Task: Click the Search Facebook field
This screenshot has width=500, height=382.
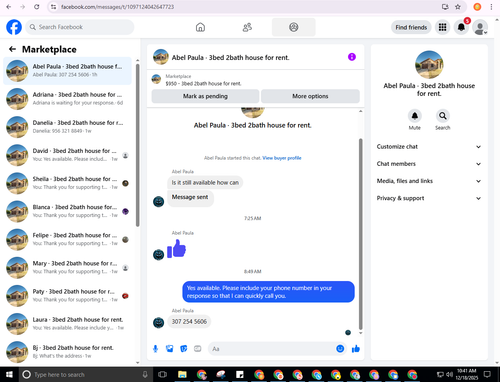Action: [80, 27]
